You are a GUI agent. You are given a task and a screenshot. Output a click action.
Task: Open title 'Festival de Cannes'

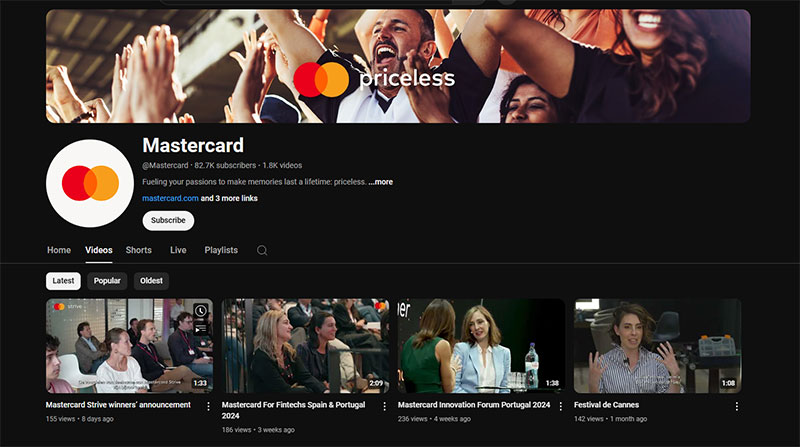click(606, 405)
